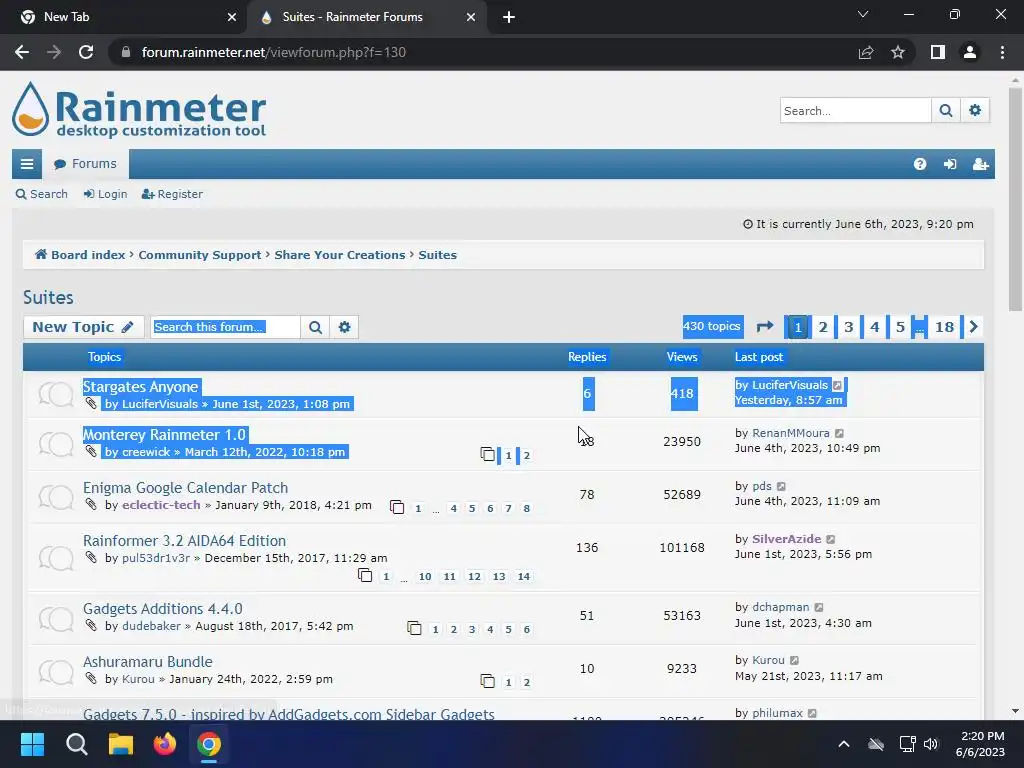Open user profile eclectic-tech
Image resolution: width=1024 pixels, height=768 pixels.
point(161,505)
